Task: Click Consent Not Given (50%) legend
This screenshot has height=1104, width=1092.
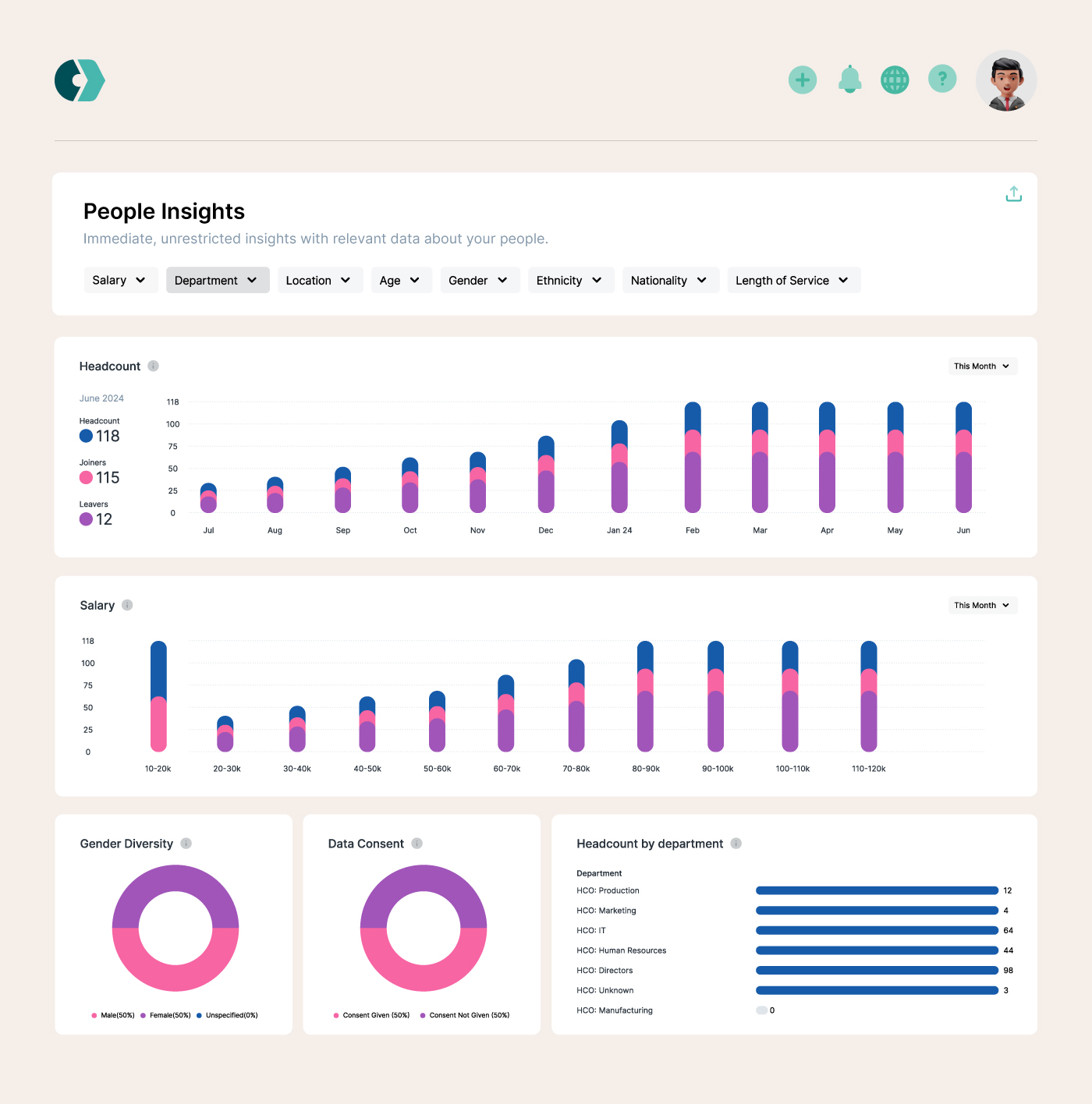Action: click(465, 1015)
